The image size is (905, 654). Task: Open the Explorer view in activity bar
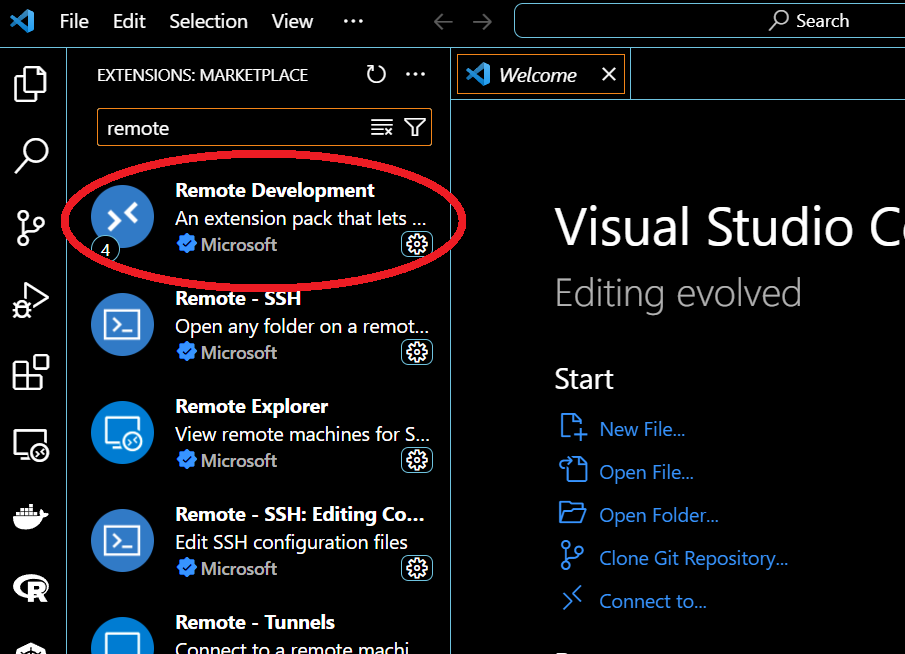(x=31, y=84)
